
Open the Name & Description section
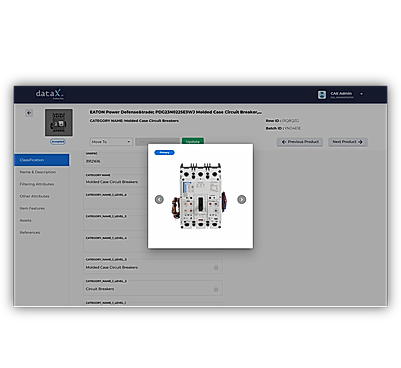tap(38, 172)
